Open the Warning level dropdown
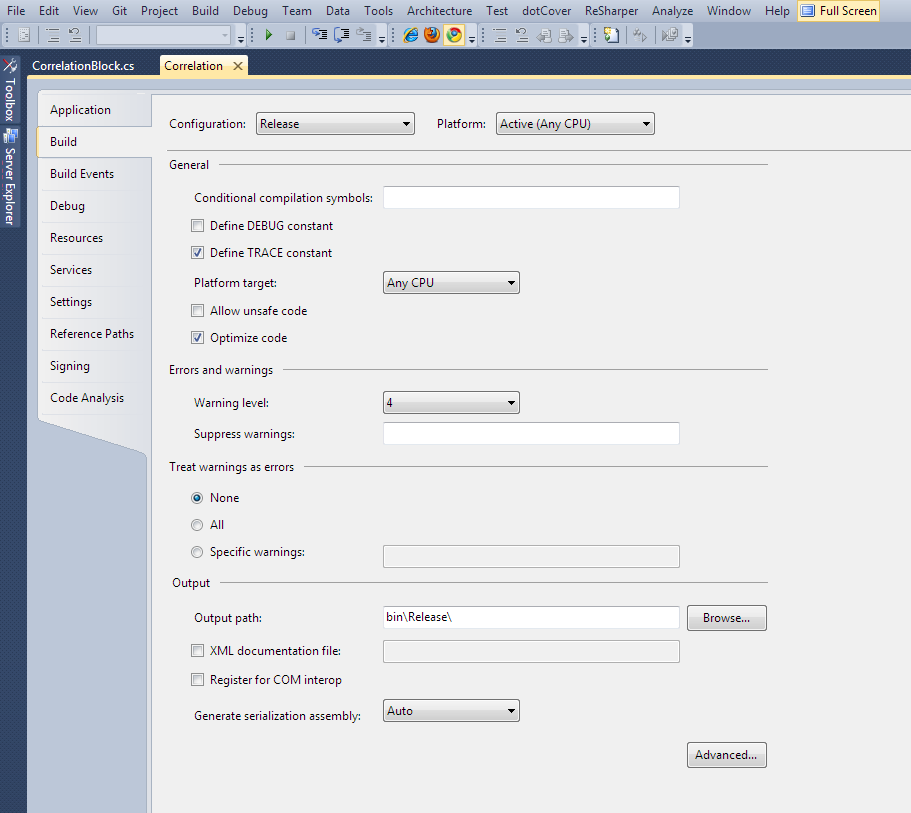Viewport: 911px width, 813px height. tap(451, 403)
